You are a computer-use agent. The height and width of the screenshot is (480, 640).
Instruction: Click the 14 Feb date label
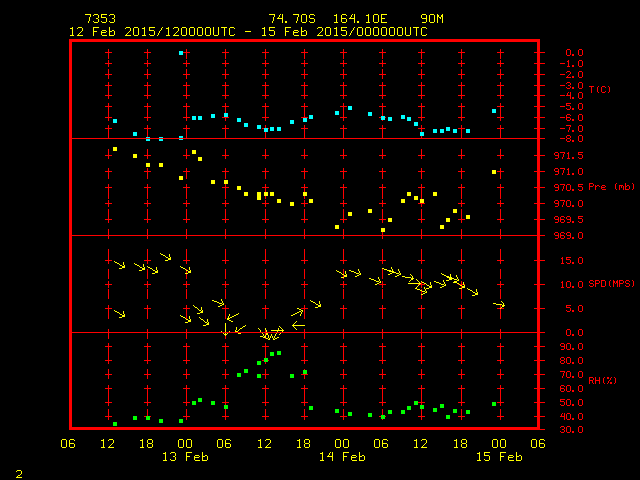(342, 457)
